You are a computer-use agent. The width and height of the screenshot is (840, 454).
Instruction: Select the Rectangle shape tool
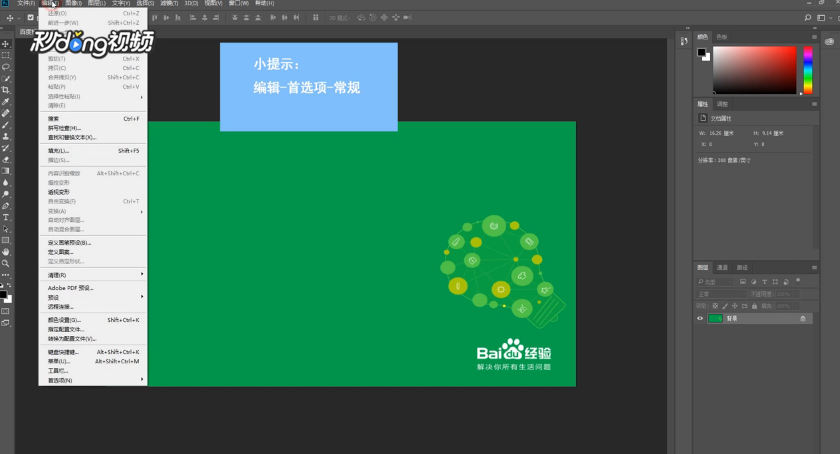(6, 240)
